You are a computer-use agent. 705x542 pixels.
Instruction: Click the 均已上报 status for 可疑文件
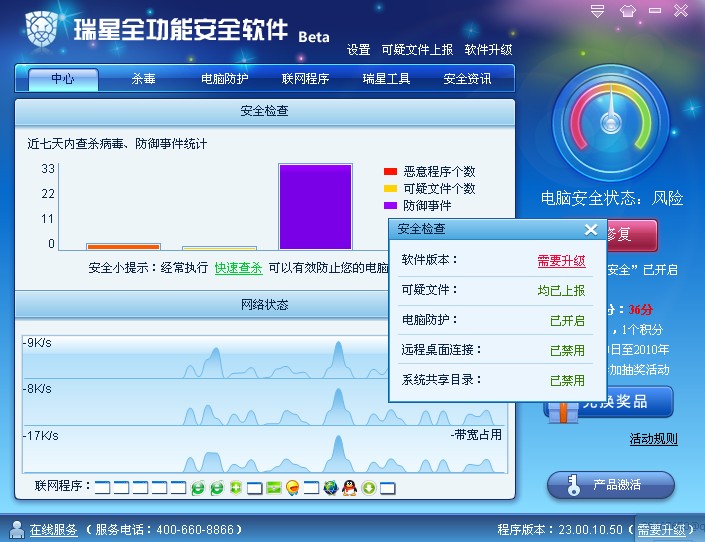(x=561, y=291)
